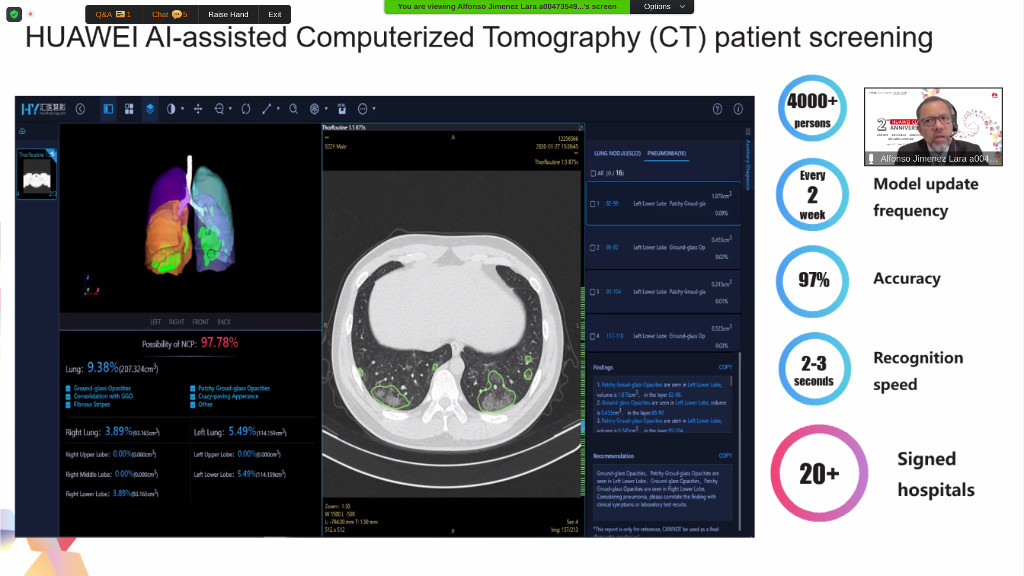Click the save/export disk icon in toolbar
1024x576 pixels.
(340, 109)
